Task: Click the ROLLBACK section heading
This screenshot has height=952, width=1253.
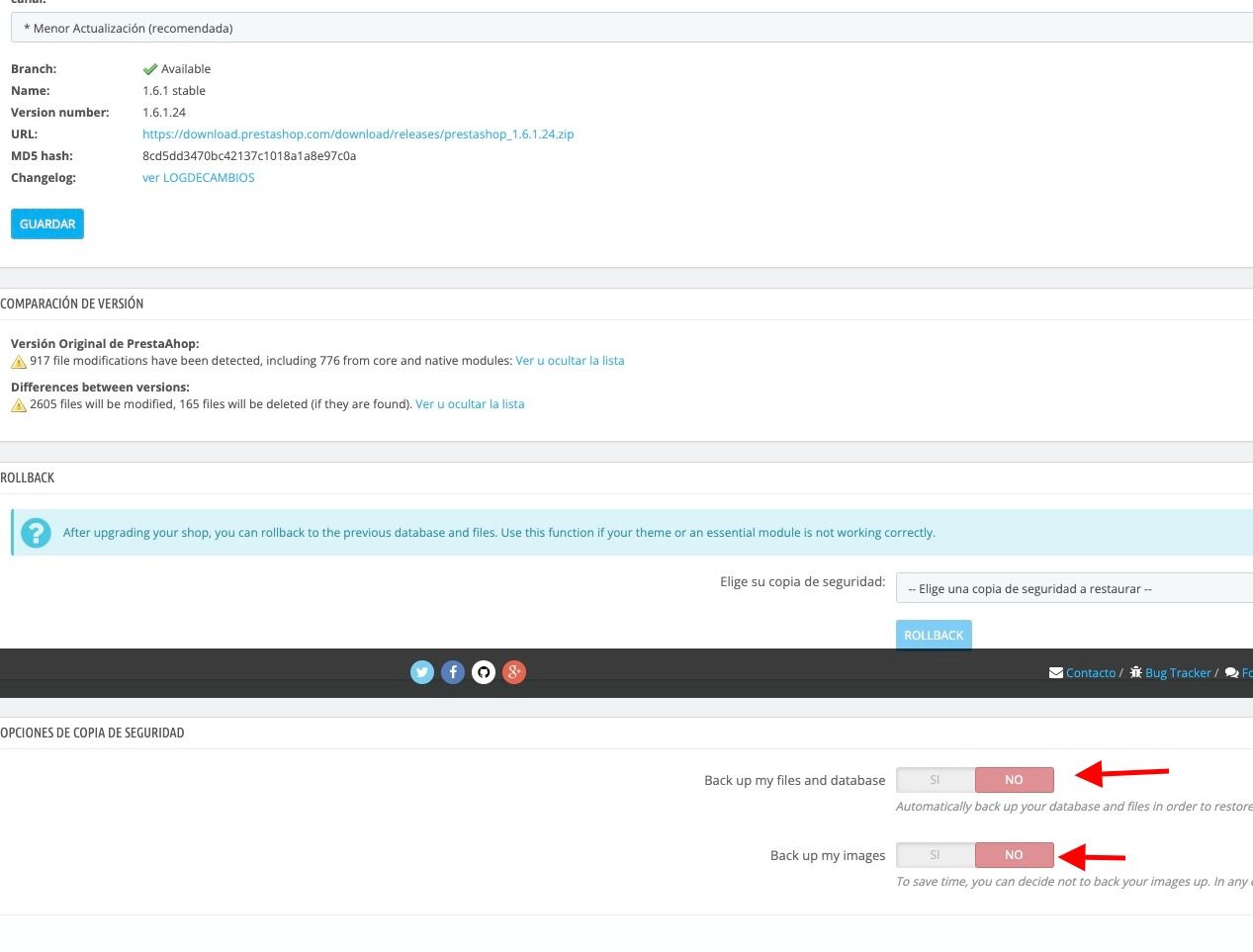Action: pyautogui.click(x=28, y=477)
